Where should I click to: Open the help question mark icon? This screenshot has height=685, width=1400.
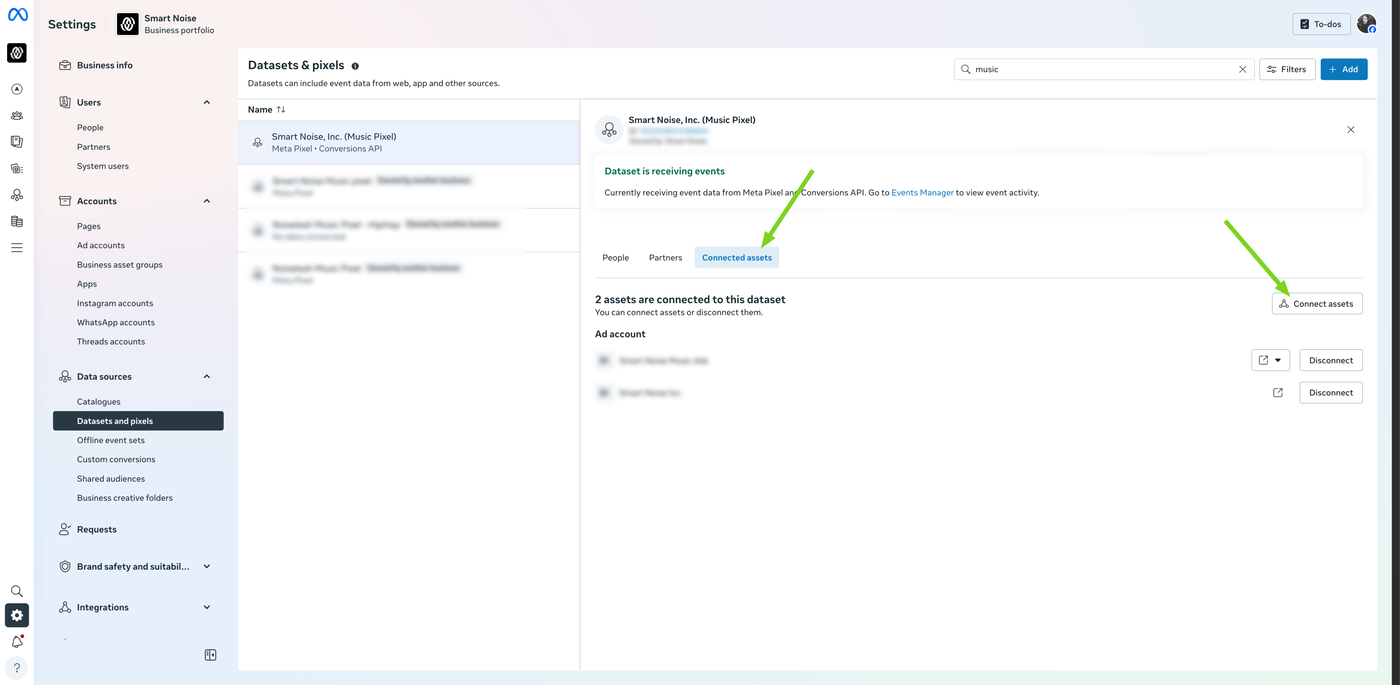[17, 668]
